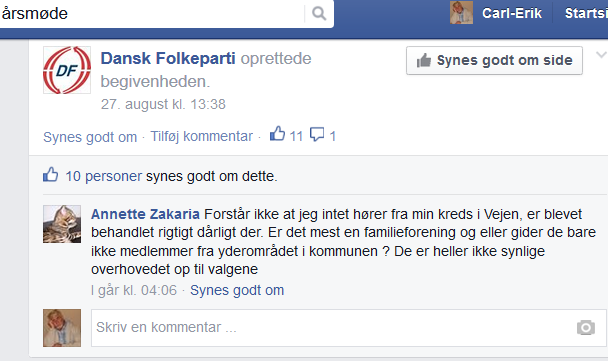This screenshot has height=361, width=608.
Task: Like Annette's comment via Synes godt om
Action: (x=237, y=290)
